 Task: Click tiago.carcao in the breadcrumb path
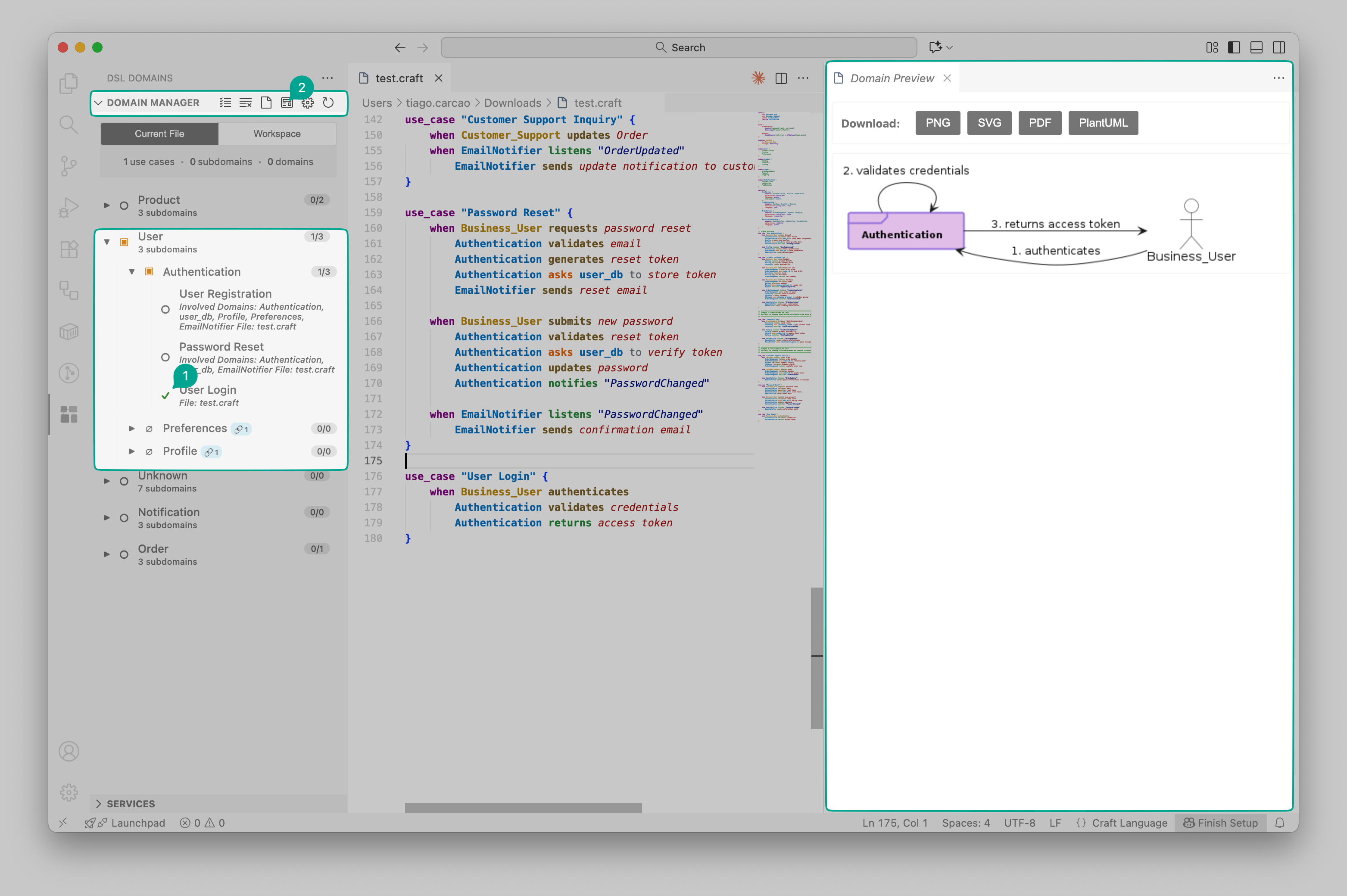click(x=438, y=103)
